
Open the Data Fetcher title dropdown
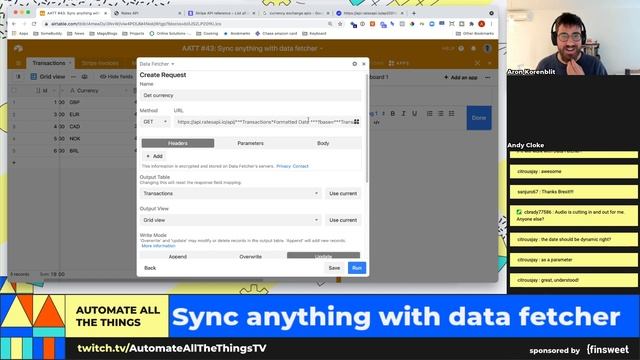point(157,64)
